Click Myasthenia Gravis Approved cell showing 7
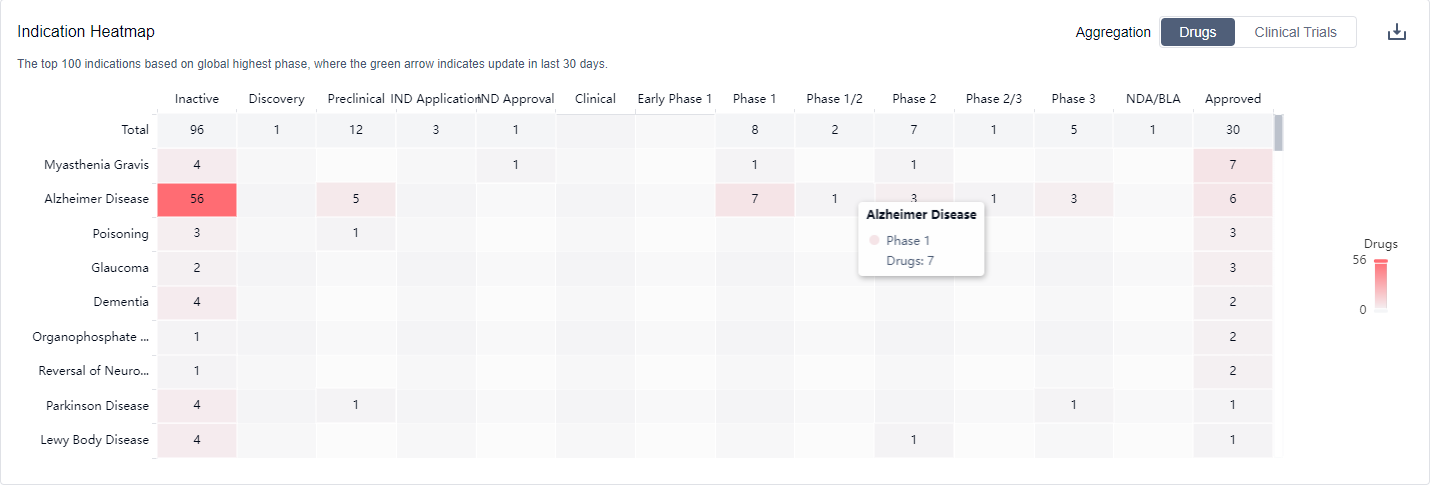Viewport: 1432px width, 487px height. [x=1232, y=165]
